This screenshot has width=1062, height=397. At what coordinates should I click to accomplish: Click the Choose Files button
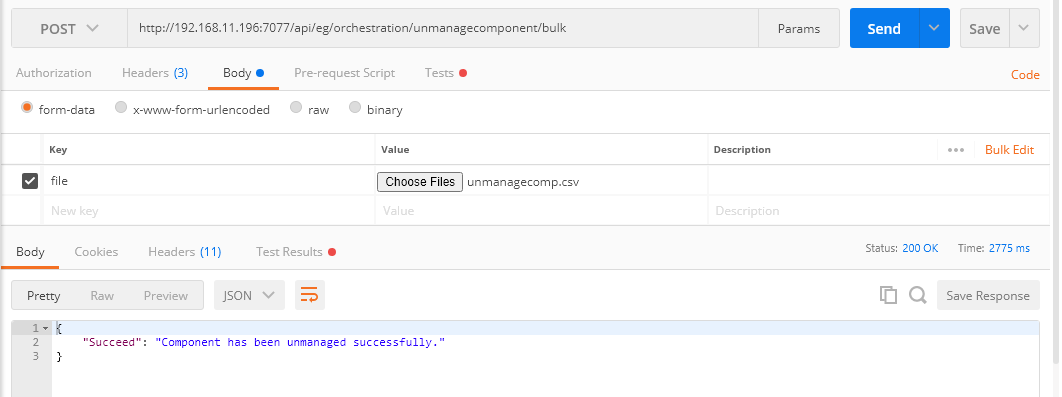pyautogui.click(x=420, y=182)
